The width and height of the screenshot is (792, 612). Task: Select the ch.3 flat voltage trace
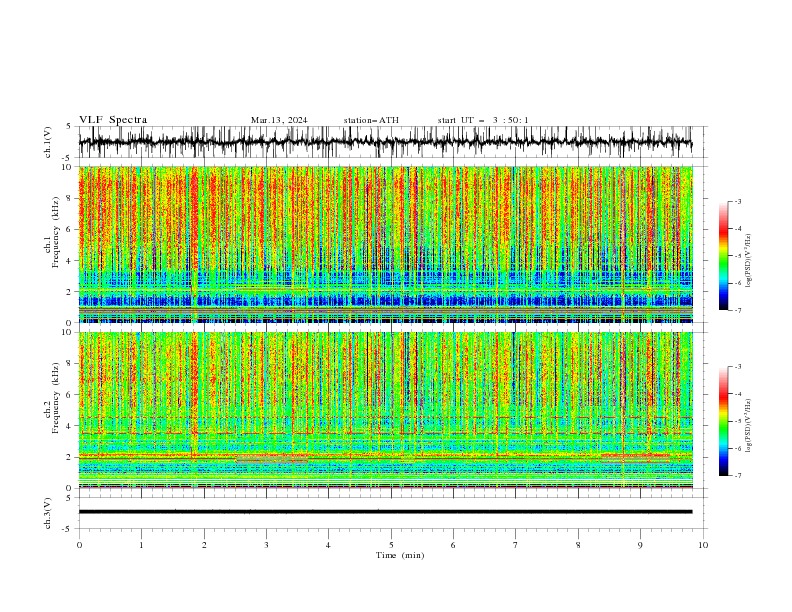click(385, 512)
